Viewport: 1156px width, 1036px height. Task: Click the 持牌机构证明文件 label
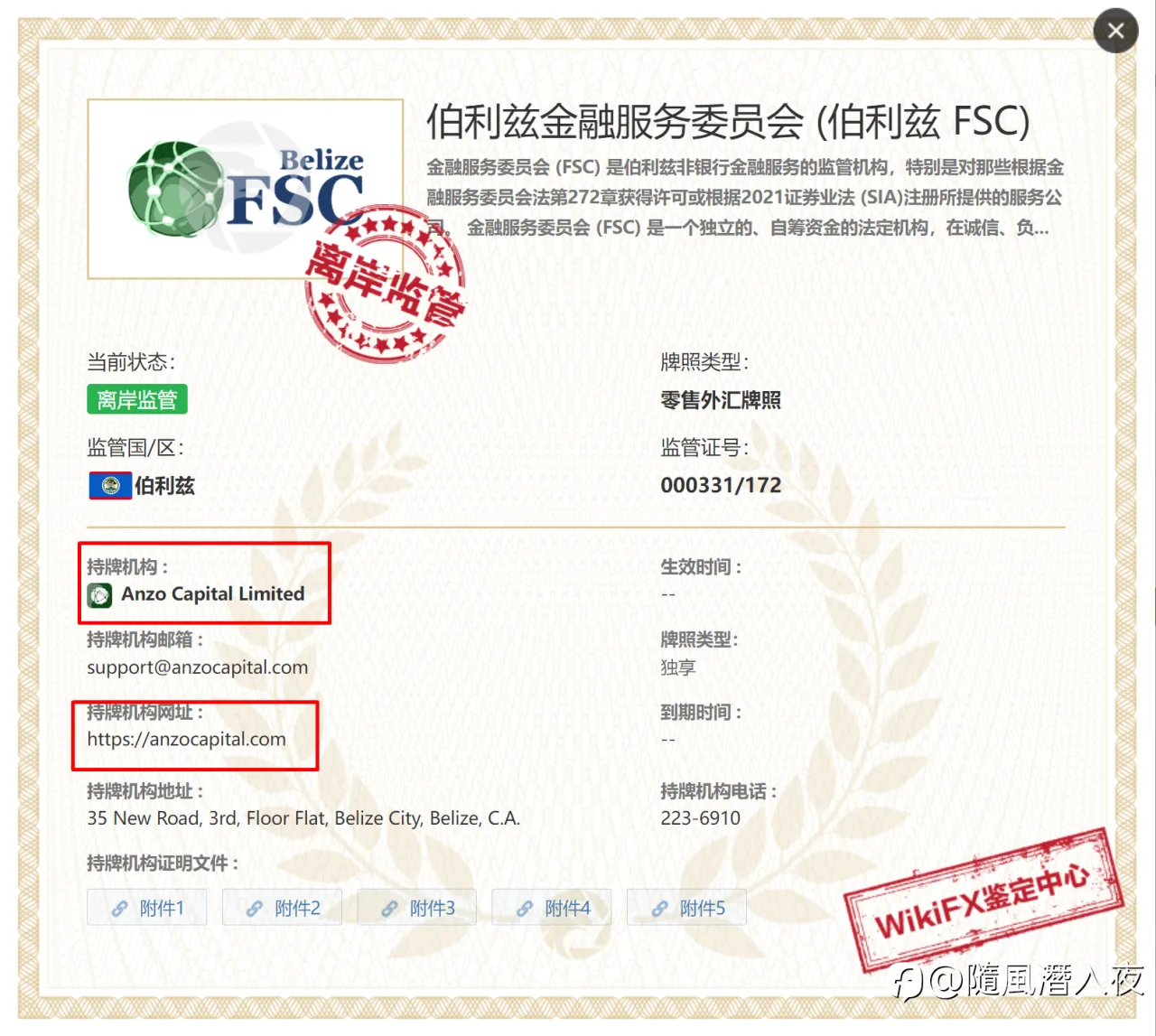click(x=163, y=863)
